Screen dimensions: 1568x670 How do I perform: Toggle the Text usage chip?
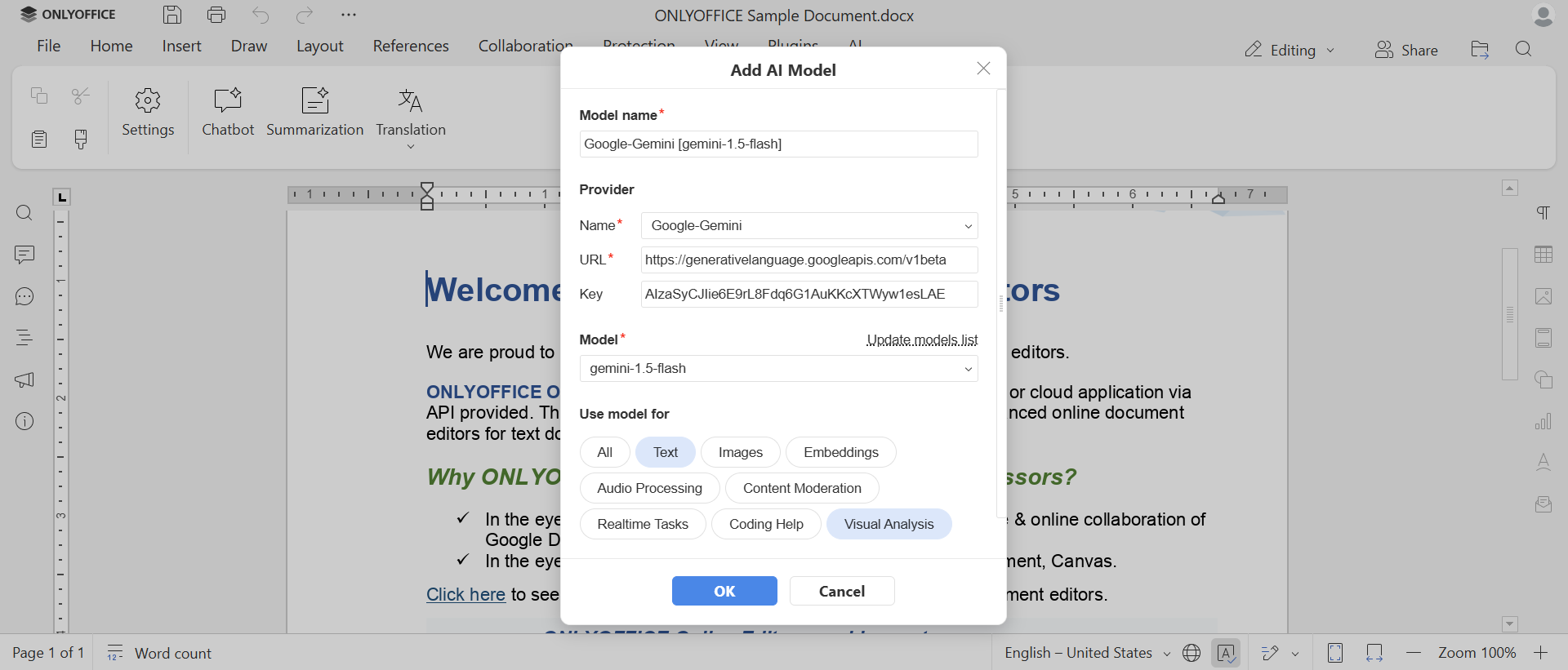(666, 452)
